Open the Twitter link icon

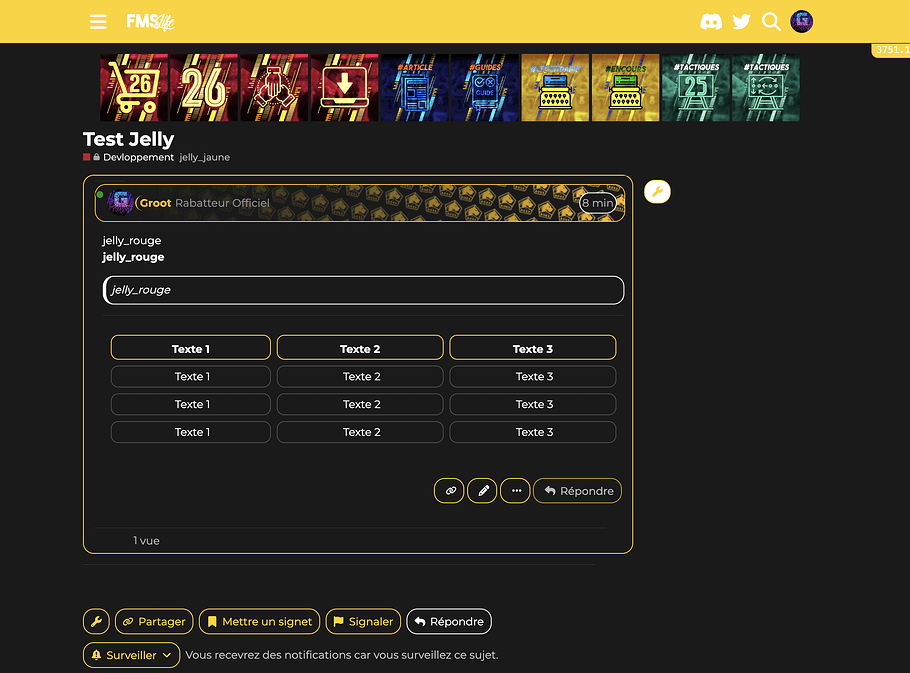(741, 22)
